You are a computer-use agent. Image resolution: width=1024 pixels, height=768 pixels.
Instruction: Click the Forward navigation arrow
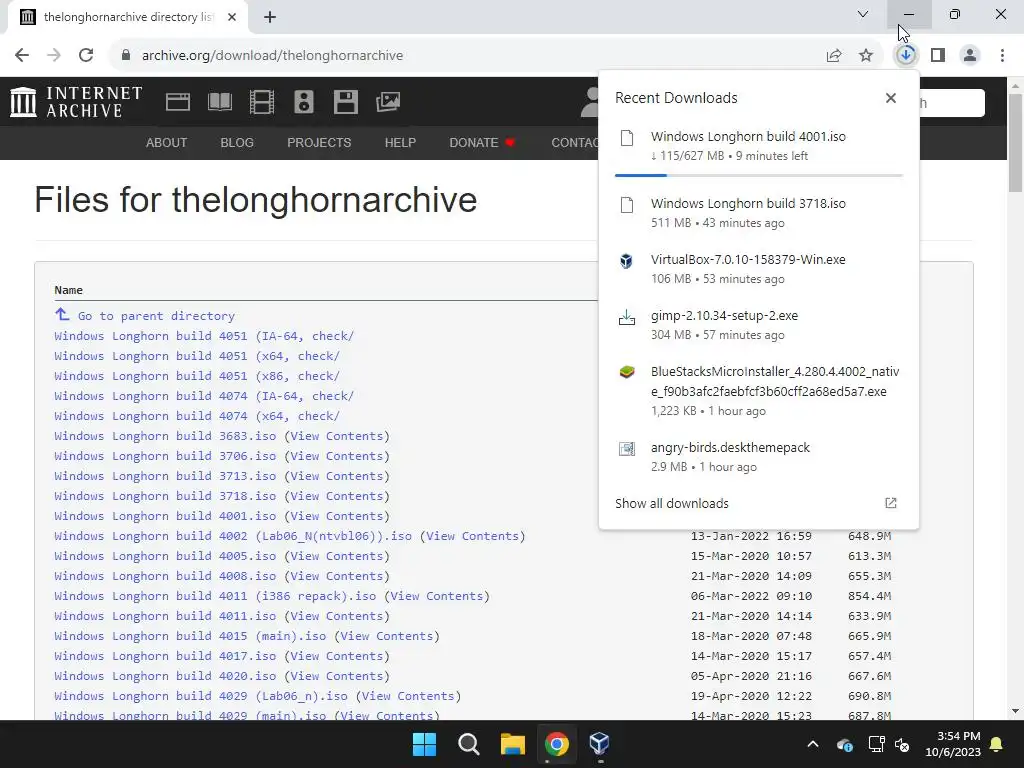click(54, 56)
